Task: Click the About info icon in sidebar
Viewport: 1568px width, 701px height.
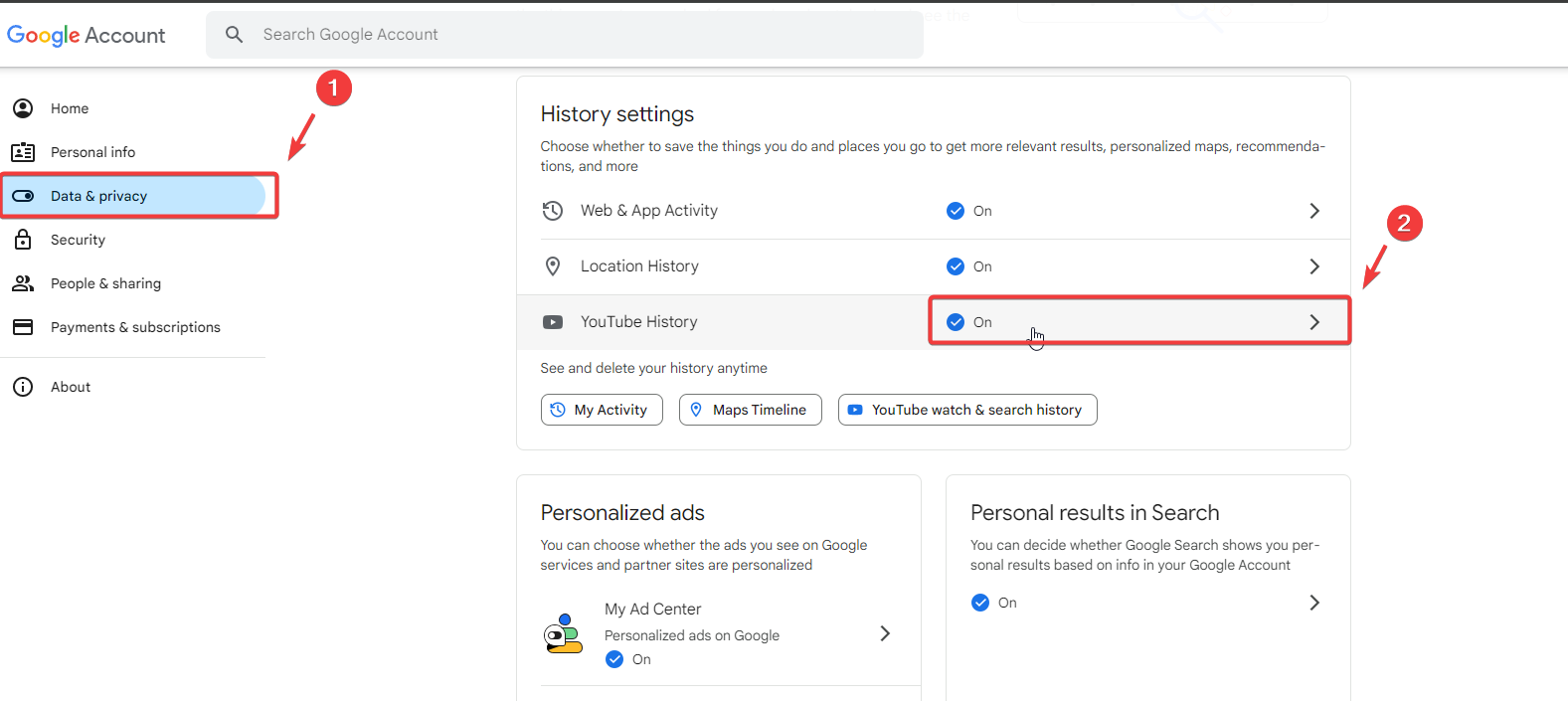Action: [x=23, y=387]
